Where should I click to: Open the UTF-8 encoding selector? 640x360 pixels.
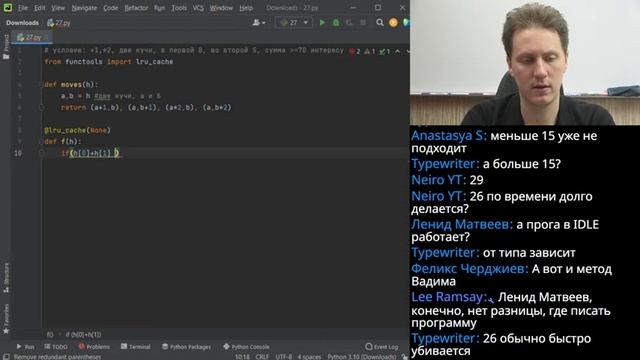(x=283, y=357)
